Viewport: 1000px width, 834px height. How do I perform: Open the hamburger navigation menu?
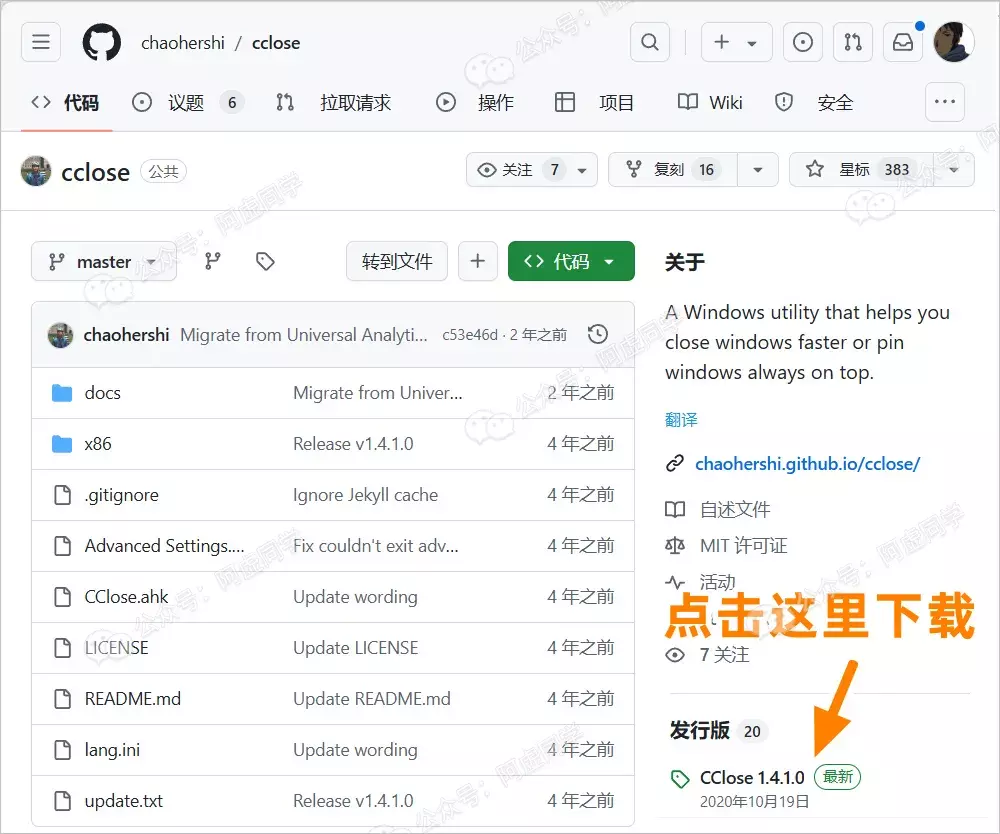click(41, 42)
